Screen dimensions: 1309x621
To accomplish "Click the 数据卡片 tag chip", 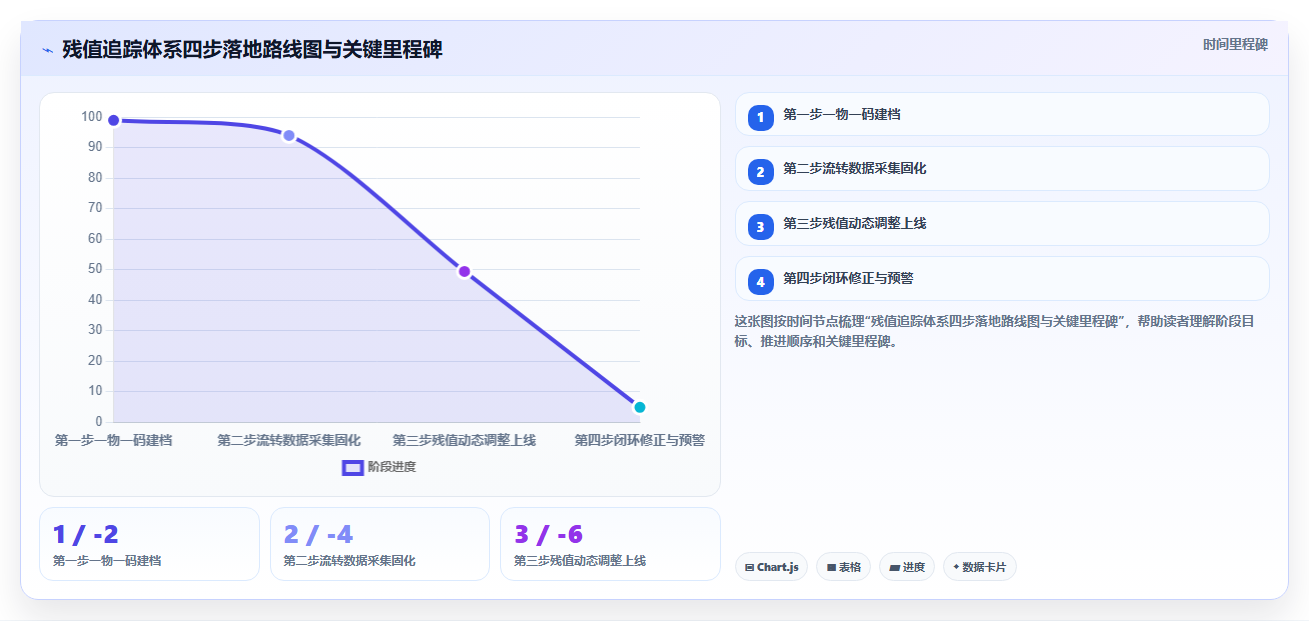I will click(980, 567).
